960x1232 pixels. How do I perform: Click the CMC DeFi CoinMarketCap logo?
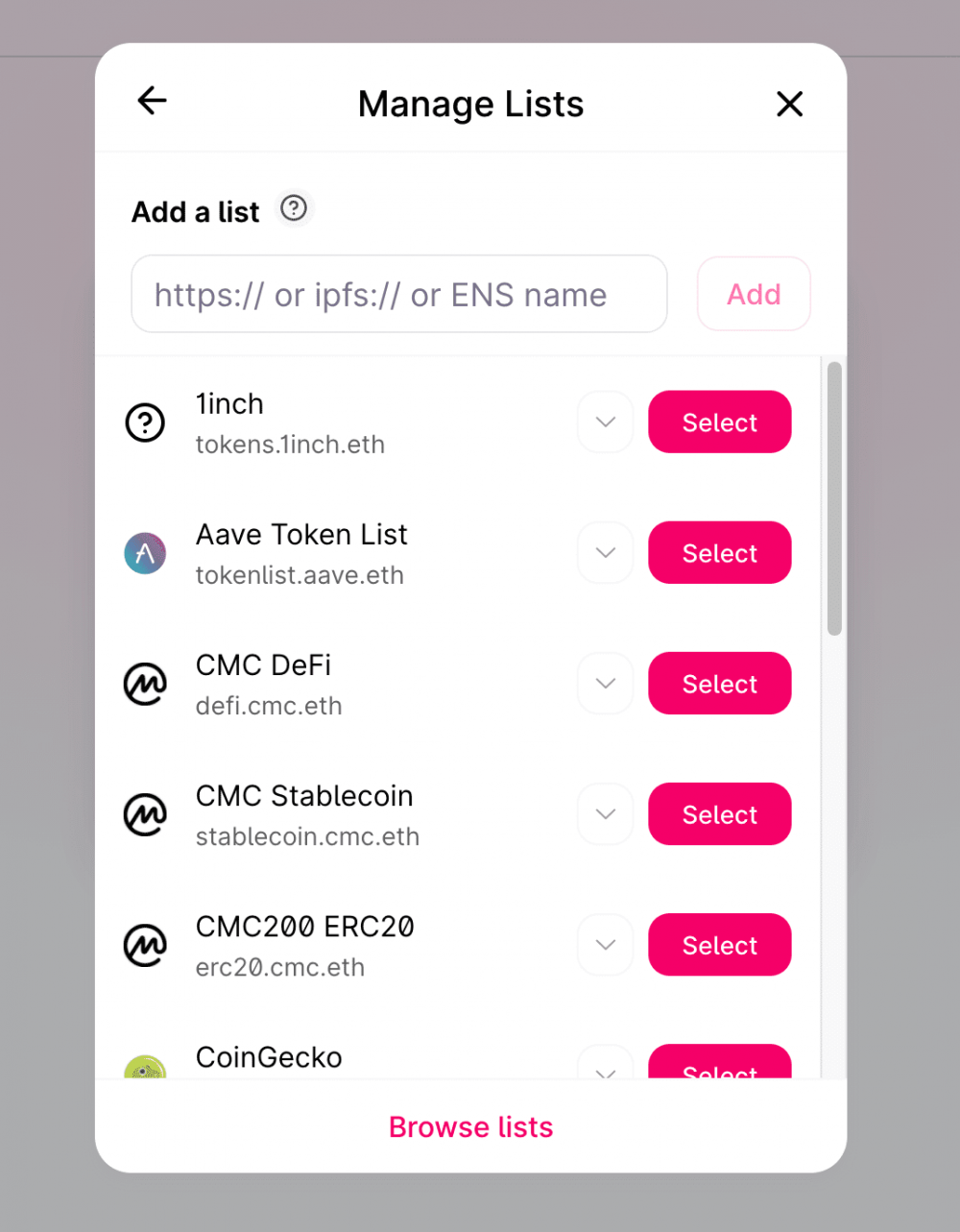[145, 684]
